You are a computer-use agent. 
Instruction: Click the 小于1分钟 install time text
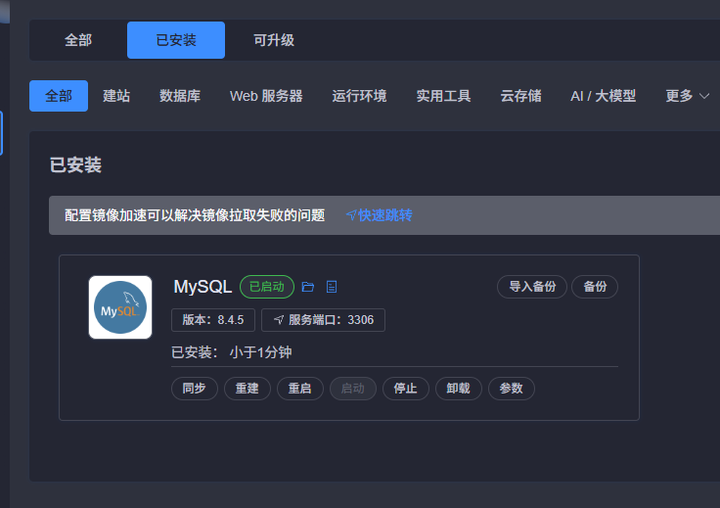pyautogui.click(x=261, y=352)
